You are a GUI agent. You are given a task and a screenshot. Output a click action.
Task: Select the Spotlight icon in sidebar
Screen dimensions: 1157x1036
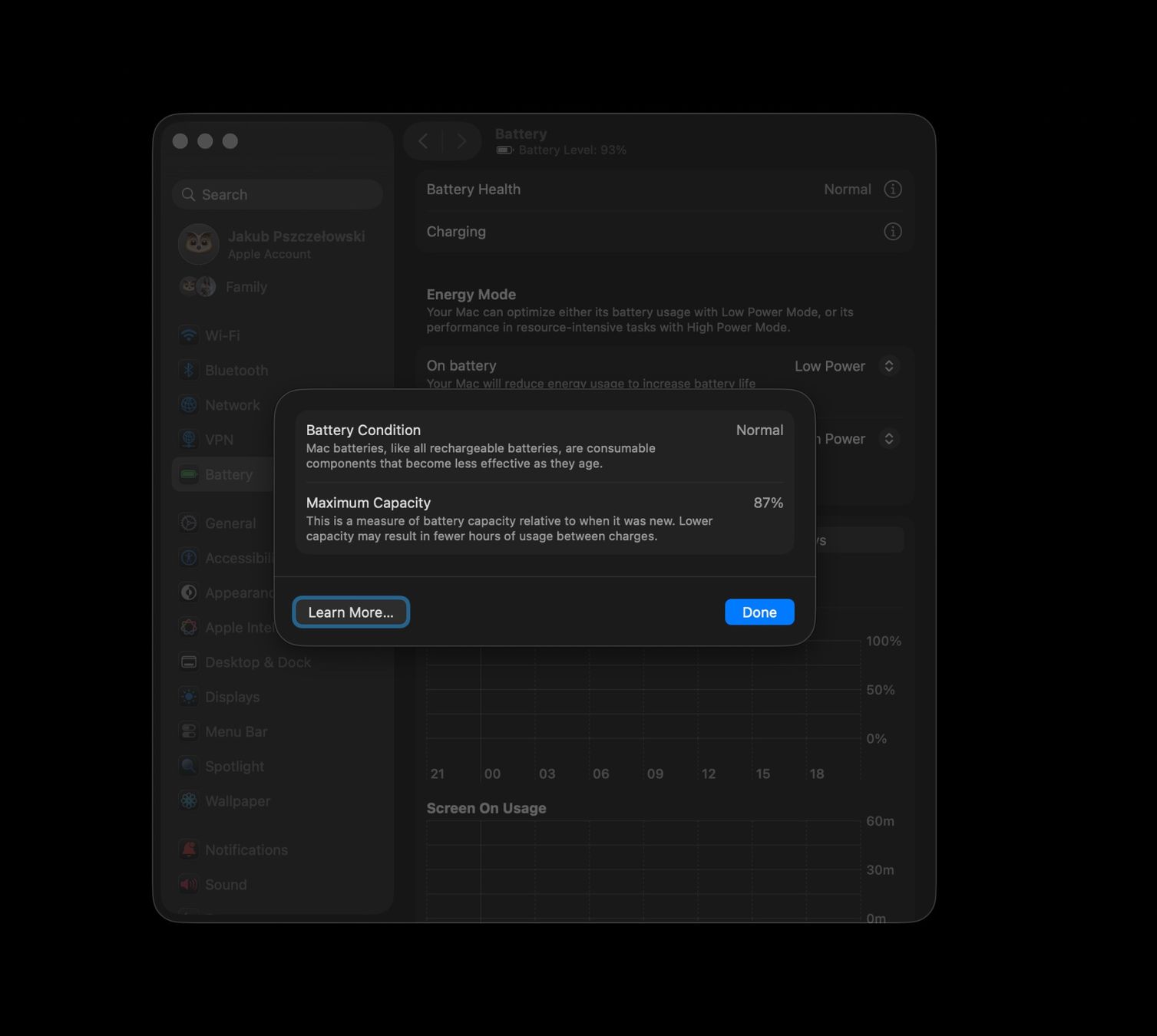coord(188,766)
